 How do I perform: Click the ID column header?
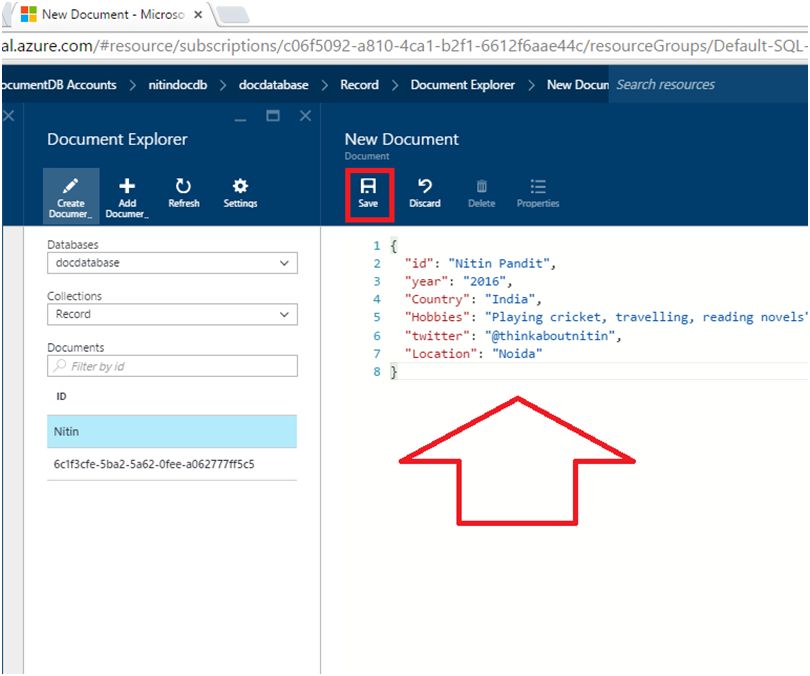(x=61, y=397)
